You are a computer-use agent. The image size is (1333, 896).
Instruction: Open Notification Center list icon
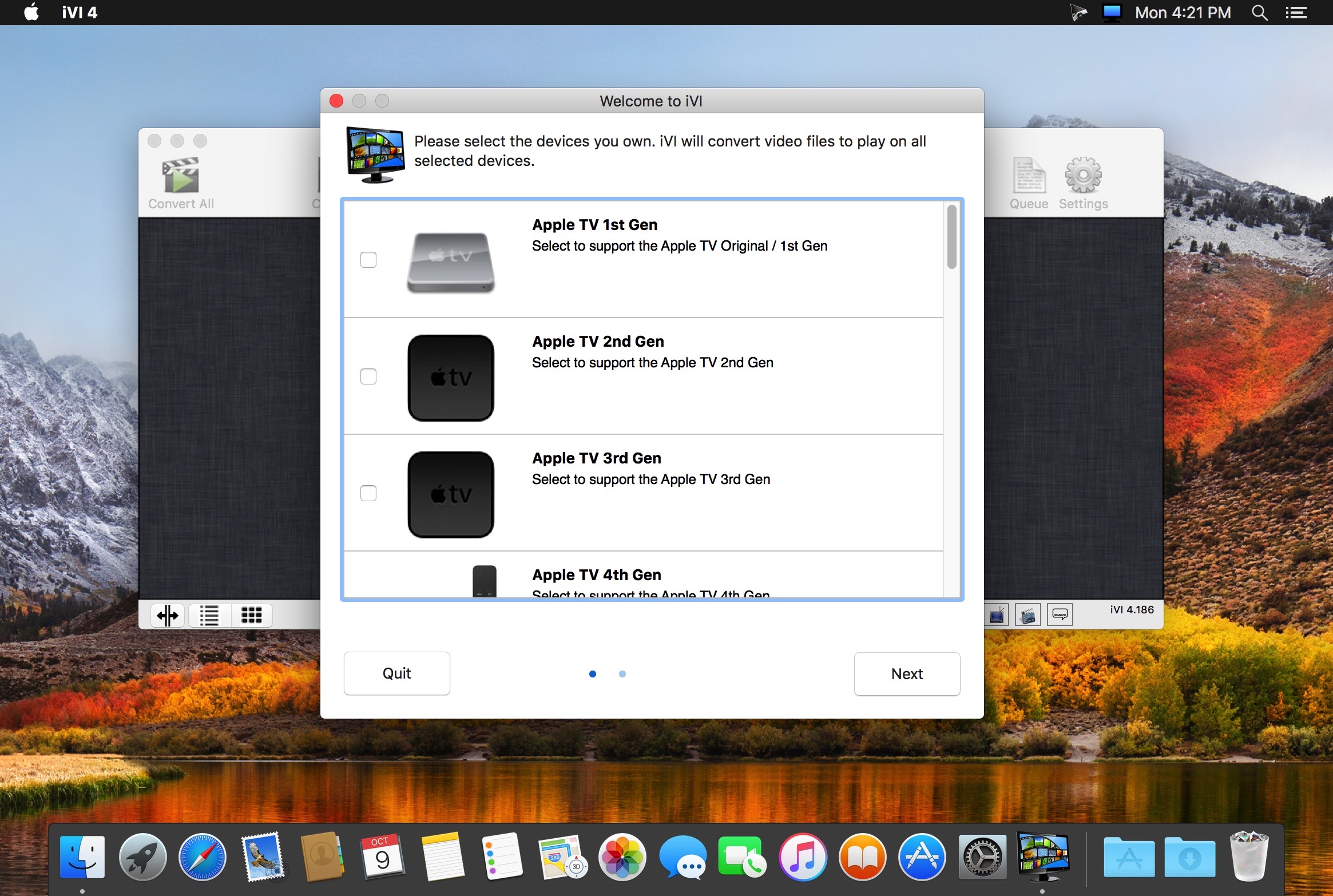pyautogui.click(x=1296, y=13)
